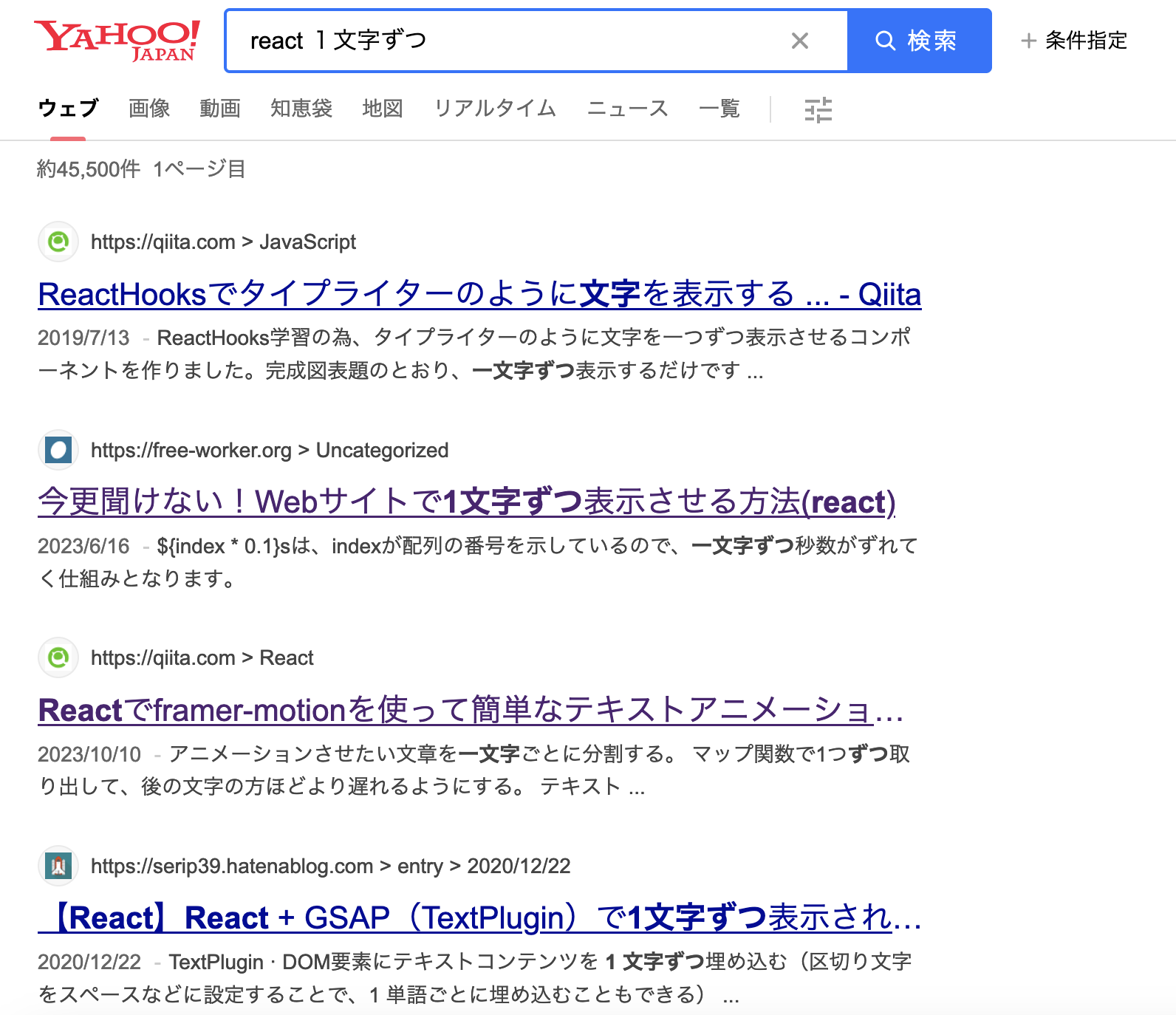The height and width of the screenshot is (1015, 1176).
Task: Open the 今更聞けない！Webサイトで1文字ずつ result
Action: 467,502
